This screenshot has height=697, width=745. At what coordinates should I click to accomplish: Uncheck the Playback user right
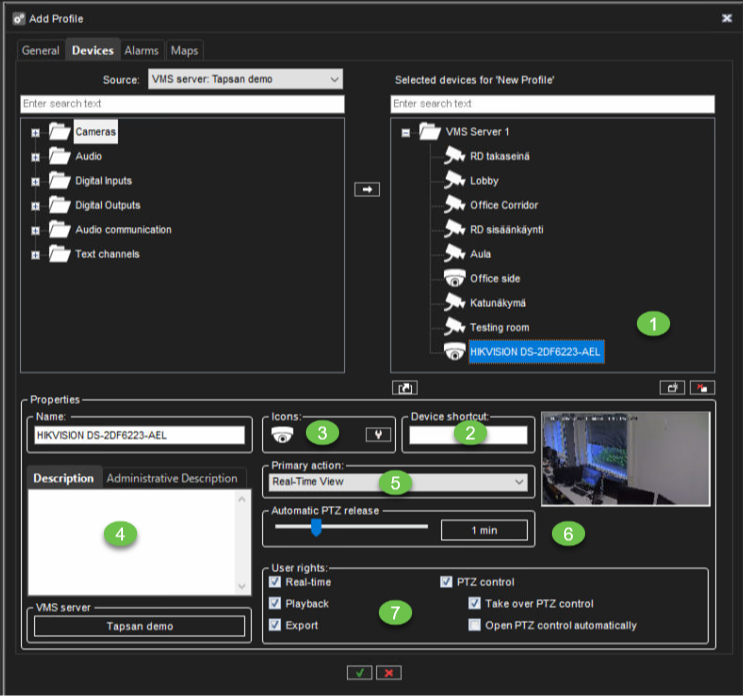pyautogui.click(x=276, y=604)
